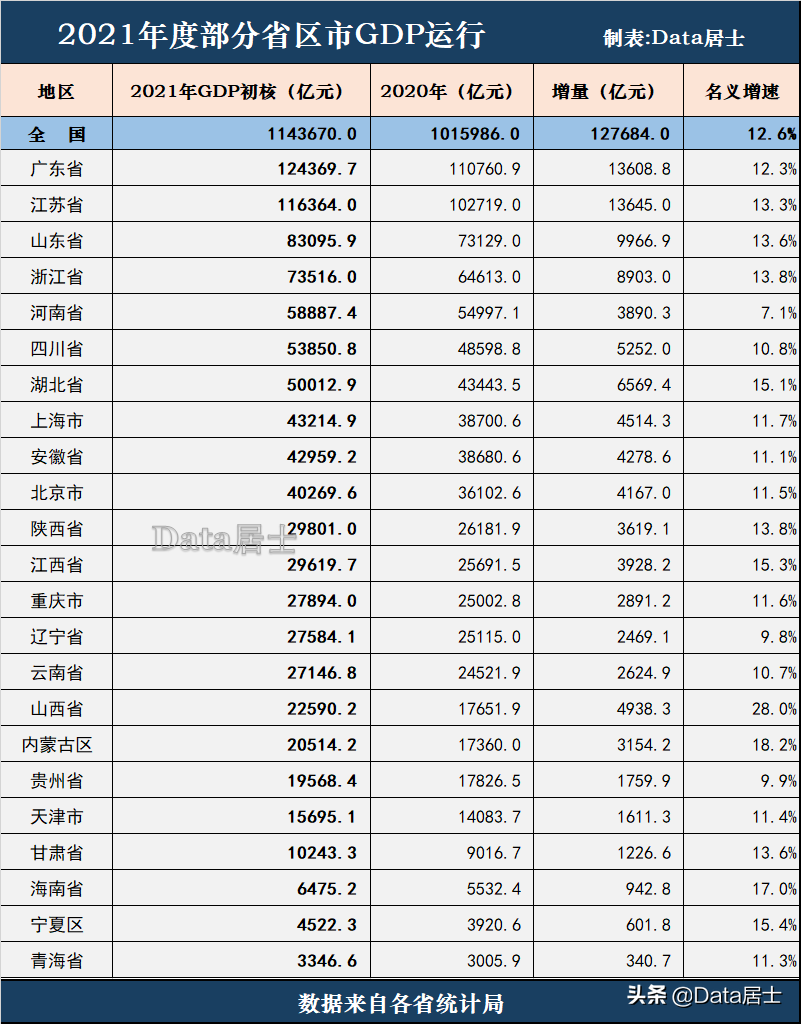This screenshot has height=1024, width=801.
Task: Click Liaoning 2020 value 25115.0
Action: 489,636
